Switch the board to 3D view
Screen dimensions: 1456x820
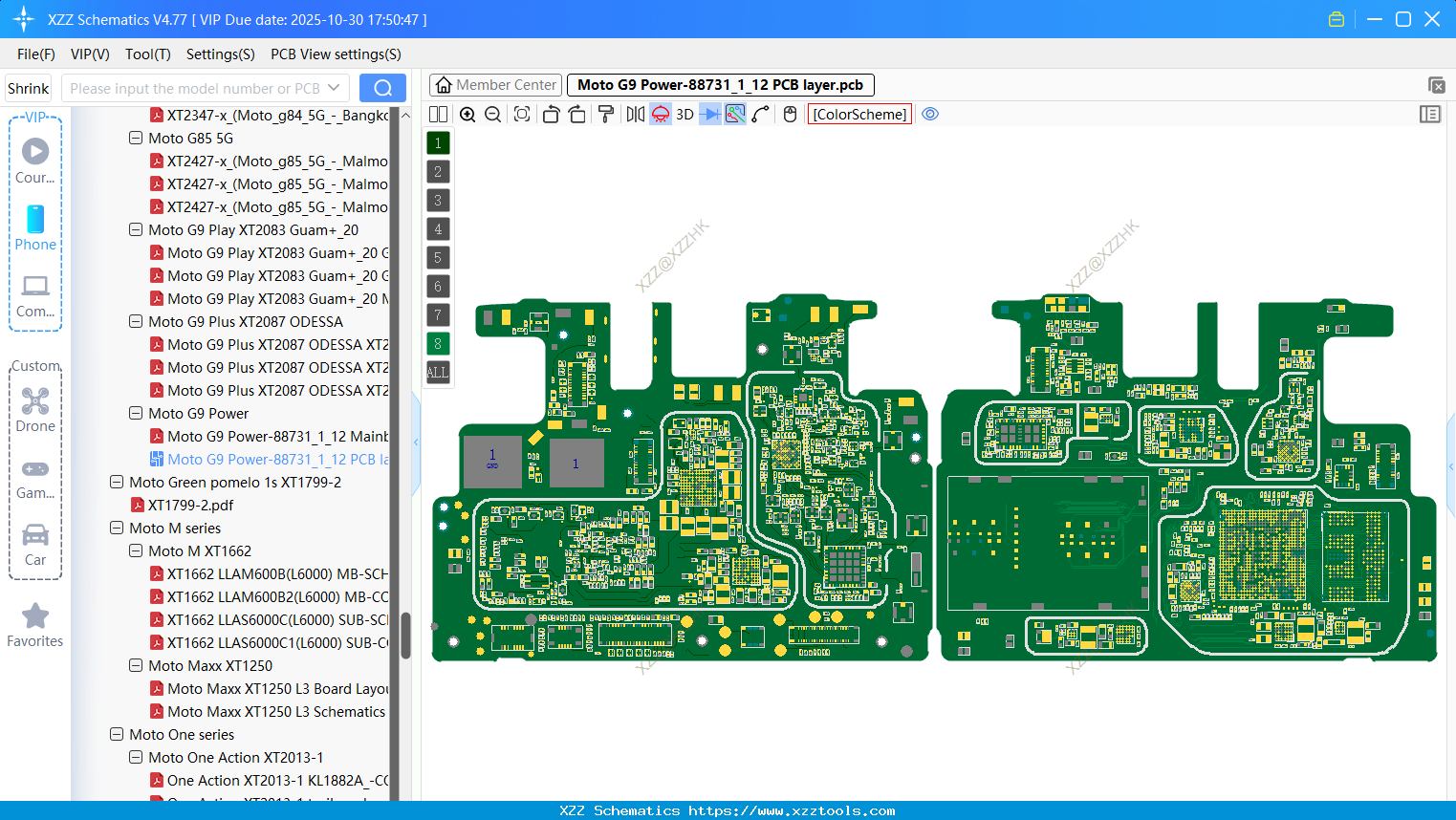click(684, 114)
